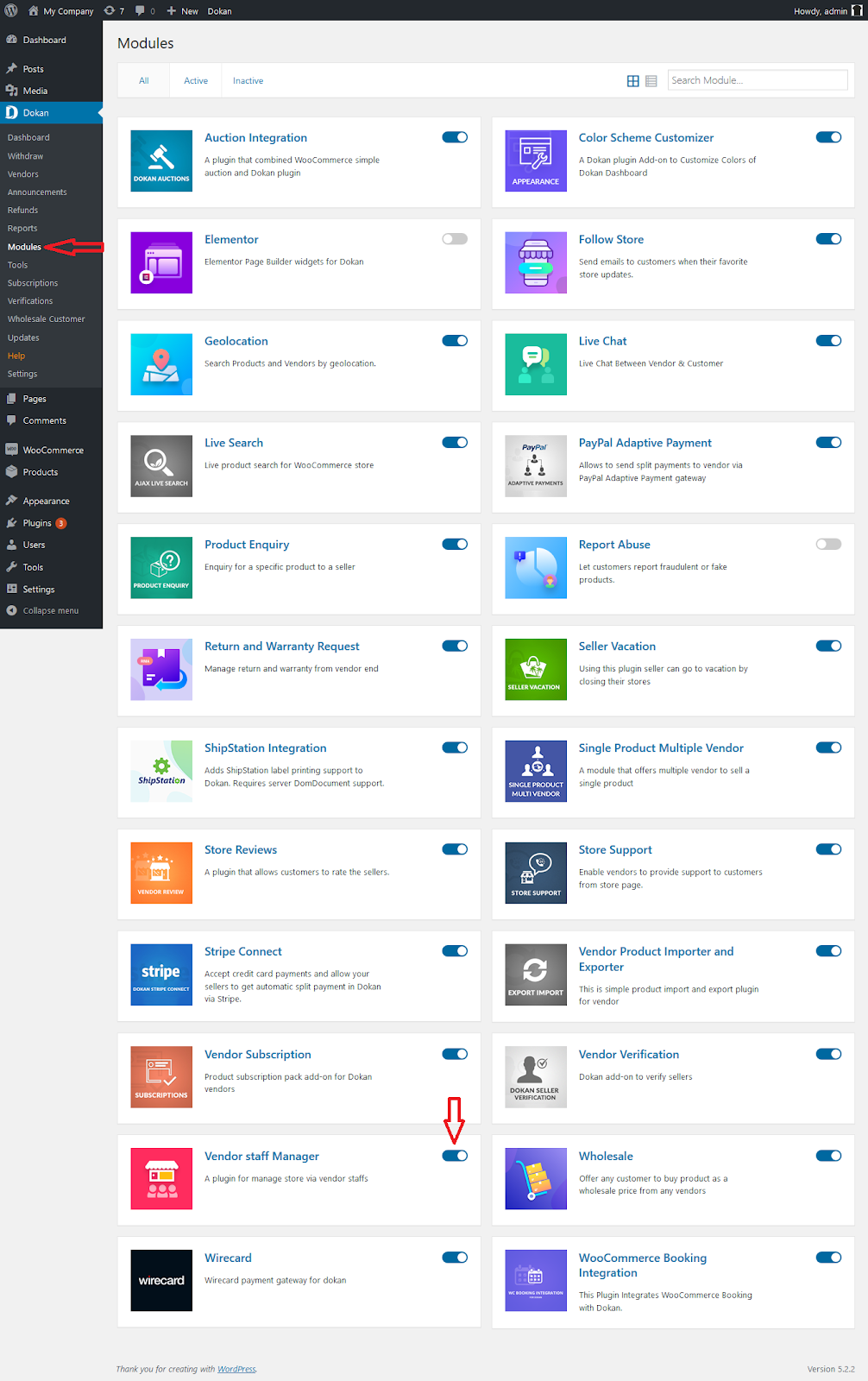Click the WordPress logo in admin bar
The width and height of the screenshot is (868, 1381).
[x=11, y=10]
